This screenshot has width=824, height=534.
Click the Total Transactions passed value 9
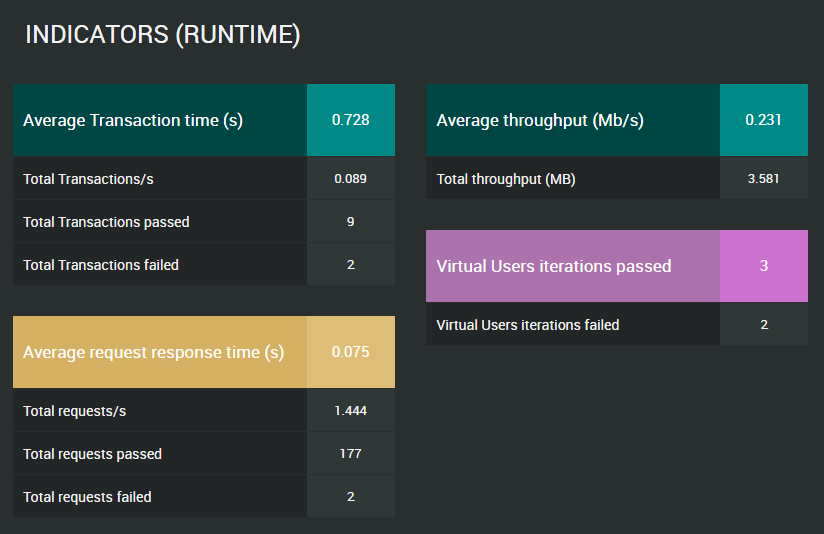pyautogui.click(x=350, y=222)
